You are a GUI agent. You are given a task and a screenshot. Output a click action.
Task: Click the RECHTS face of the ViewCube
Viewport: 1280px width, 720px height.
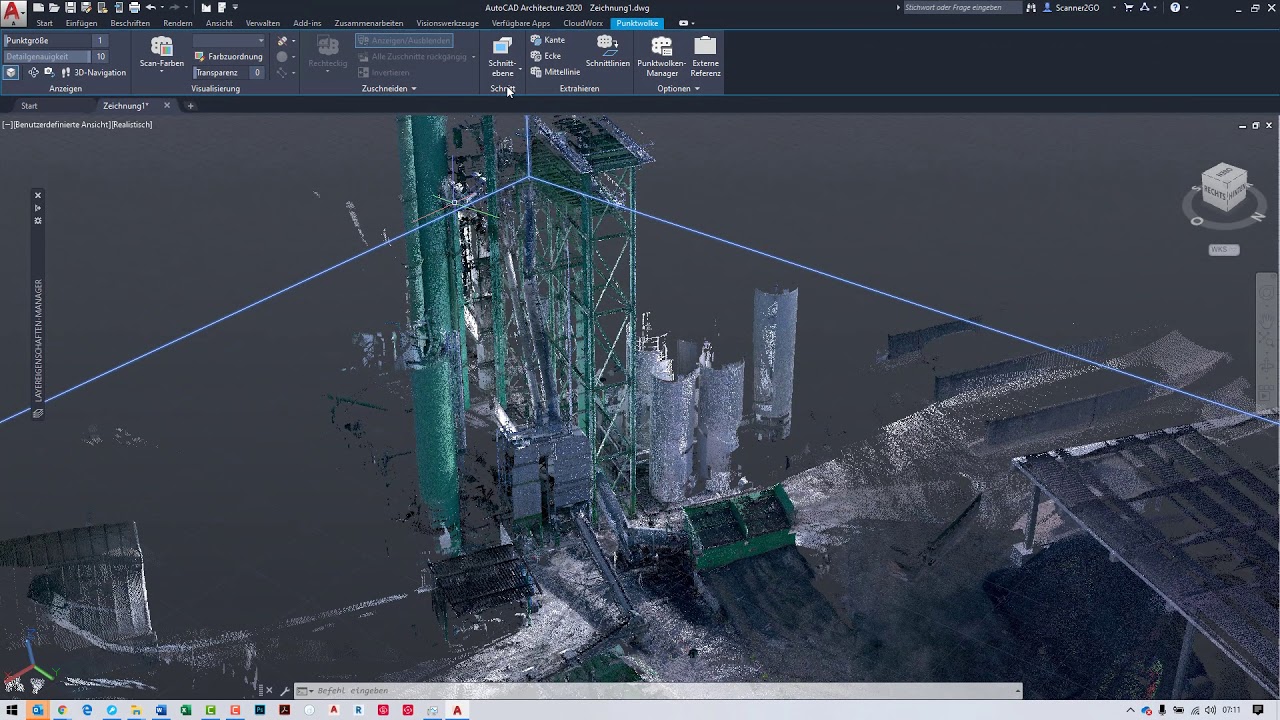coord(1215,193)
